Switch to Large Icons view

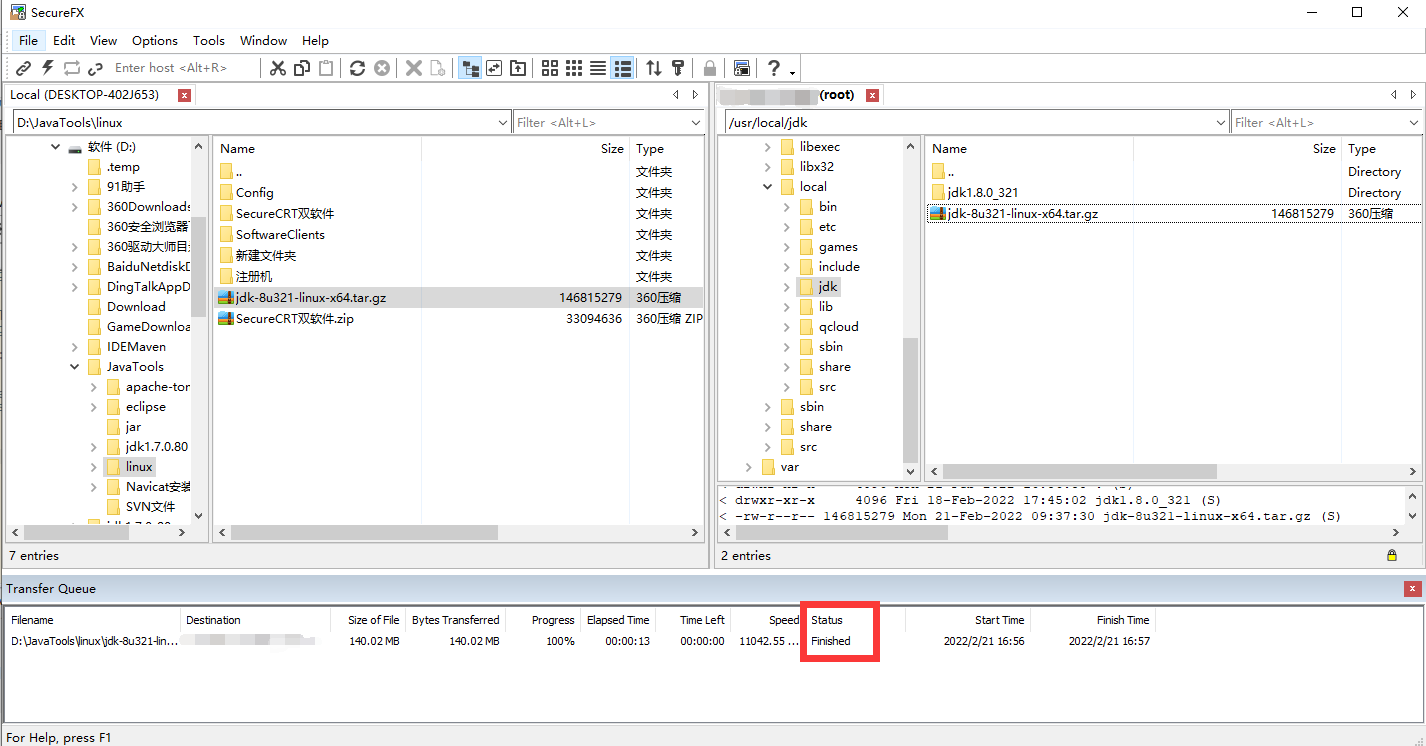point(550,68)
